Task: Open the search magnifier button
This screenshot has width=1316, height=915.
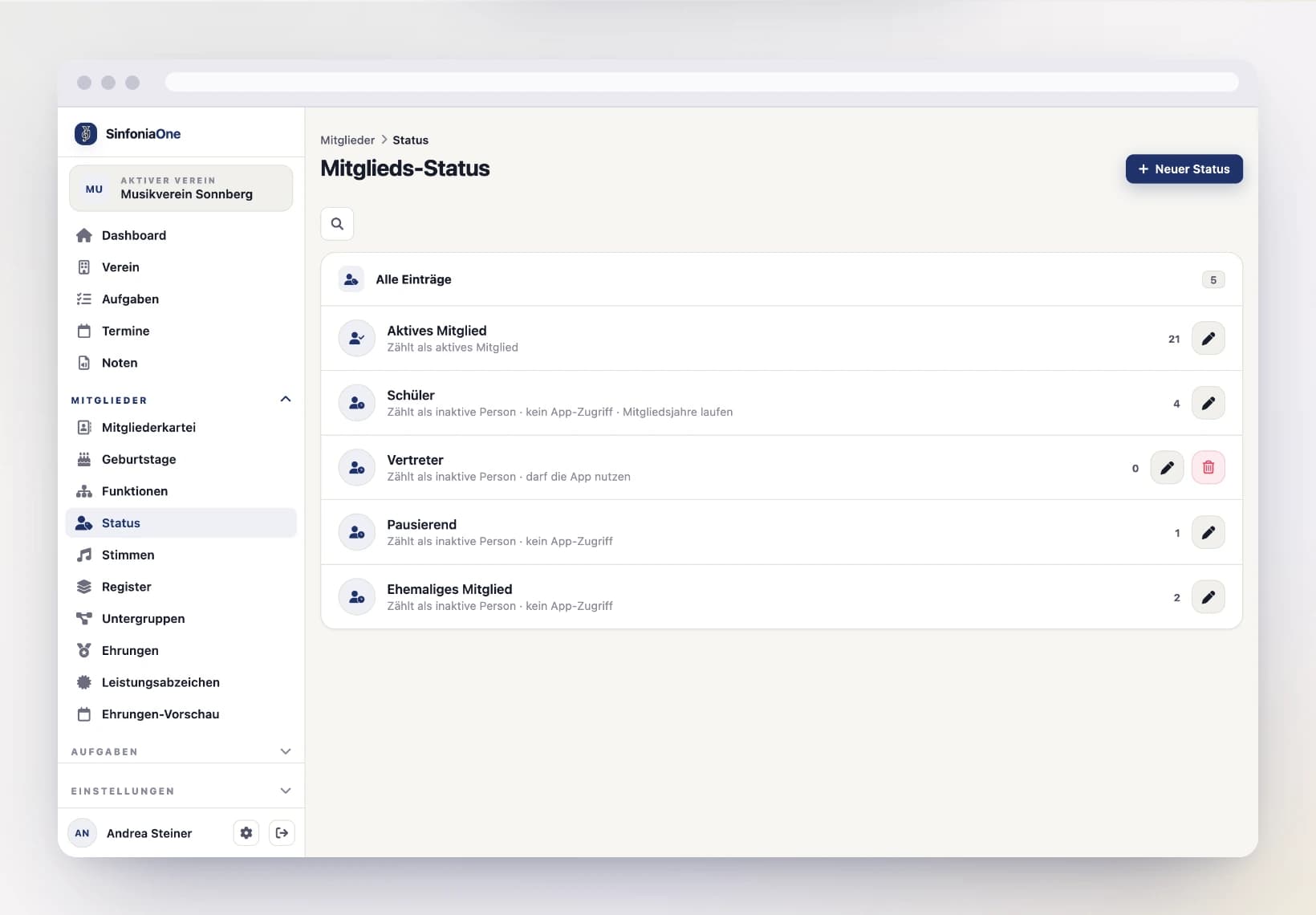Action: point(337,224)
